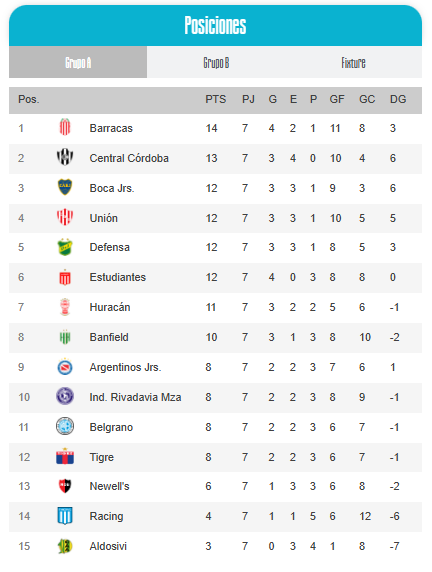This screenshot has width=432, height=572.
Task: Click the Posiciones title banner
Action: (215, 26)
